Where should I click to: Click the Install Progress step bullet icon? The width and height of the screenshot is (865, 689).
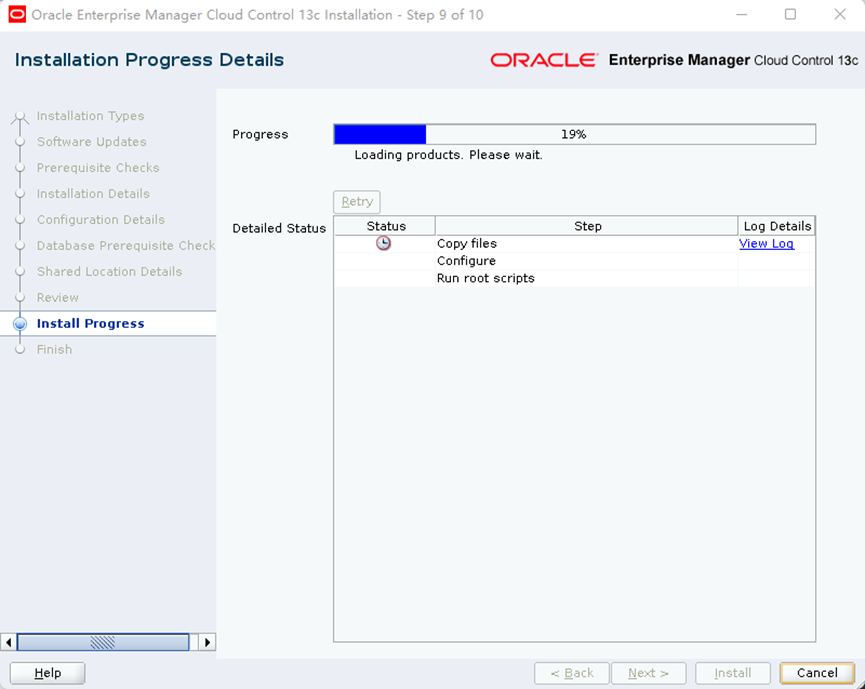(20, 324)
